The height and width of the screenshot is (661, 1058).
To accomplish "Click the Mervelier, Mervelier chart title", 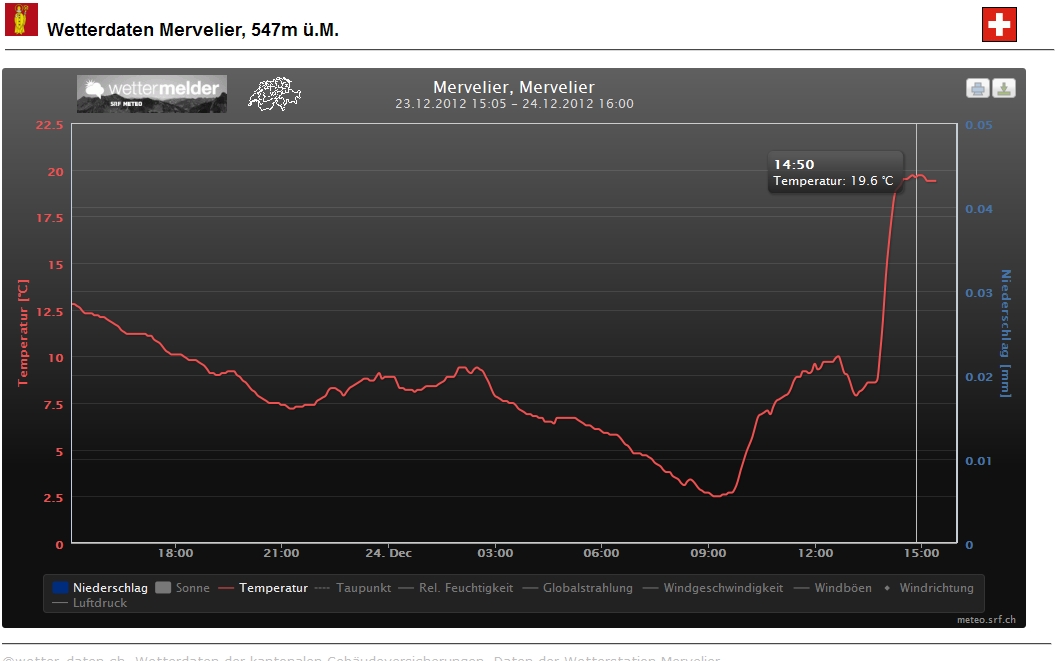I will click(514, 88).
